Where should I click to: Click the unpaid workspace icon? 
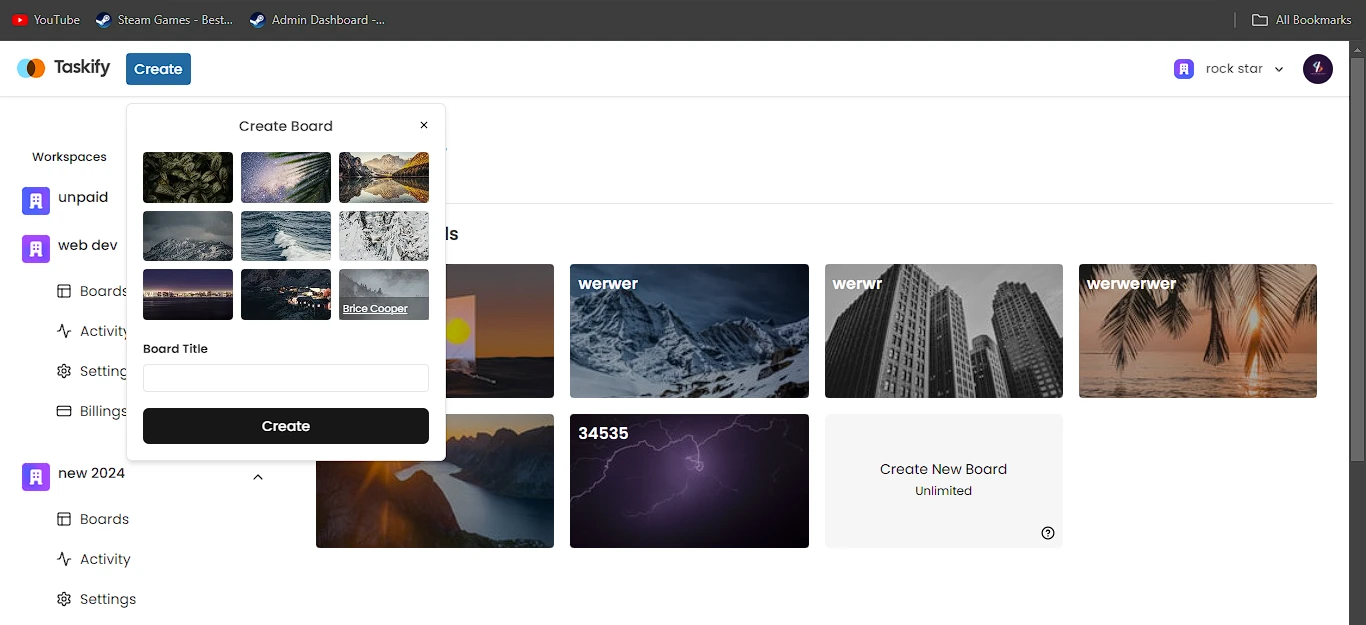[x=36, y=200]
